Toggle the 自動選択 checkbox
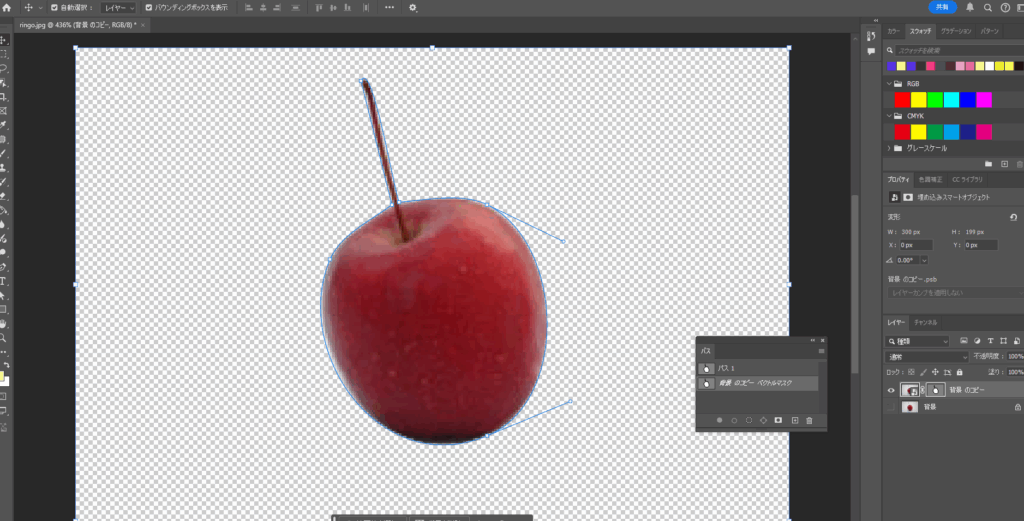 pyautogui.click(x=54, y=7)
